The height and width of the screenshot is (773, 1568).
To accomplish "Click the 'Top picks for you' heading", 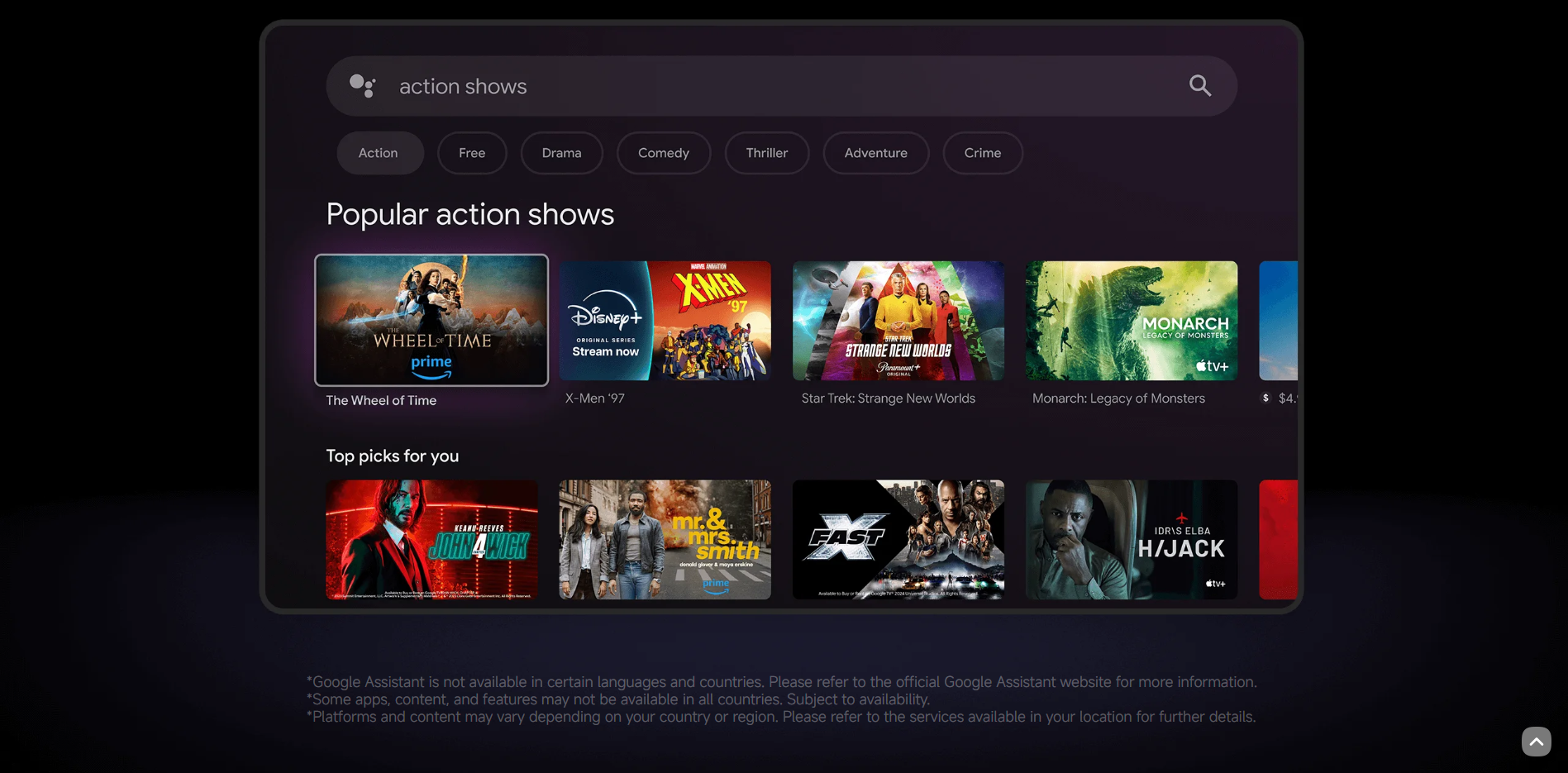I will point(393,456).
